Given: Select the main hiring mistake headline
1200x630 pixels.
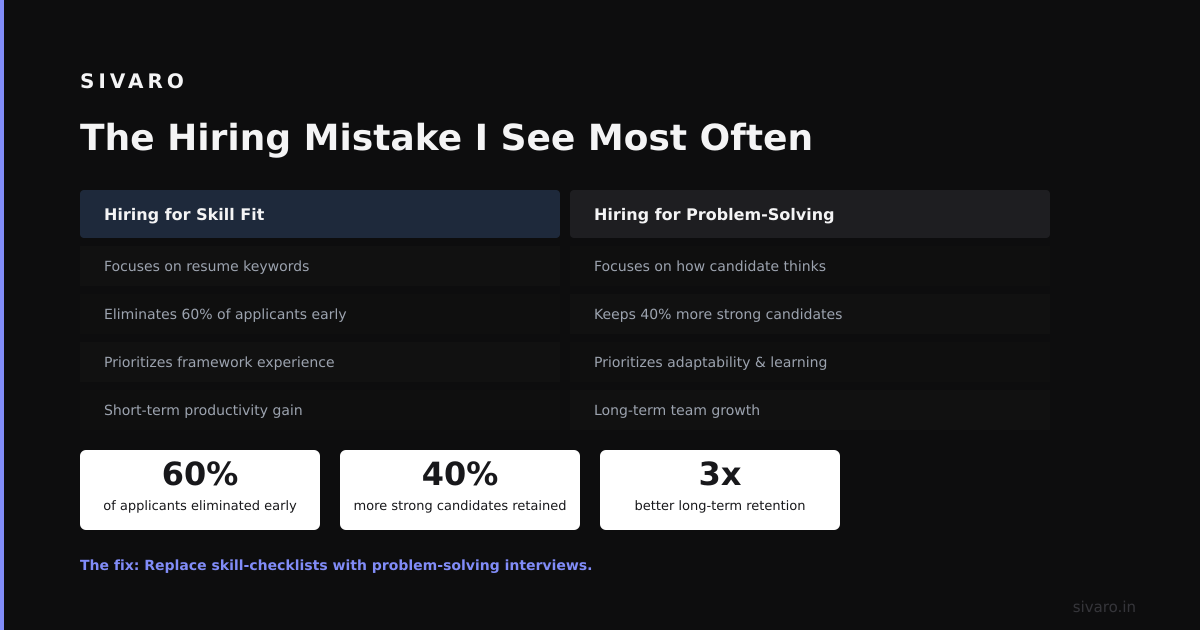Looking at the screenshot, I should [x=446, y=137].
